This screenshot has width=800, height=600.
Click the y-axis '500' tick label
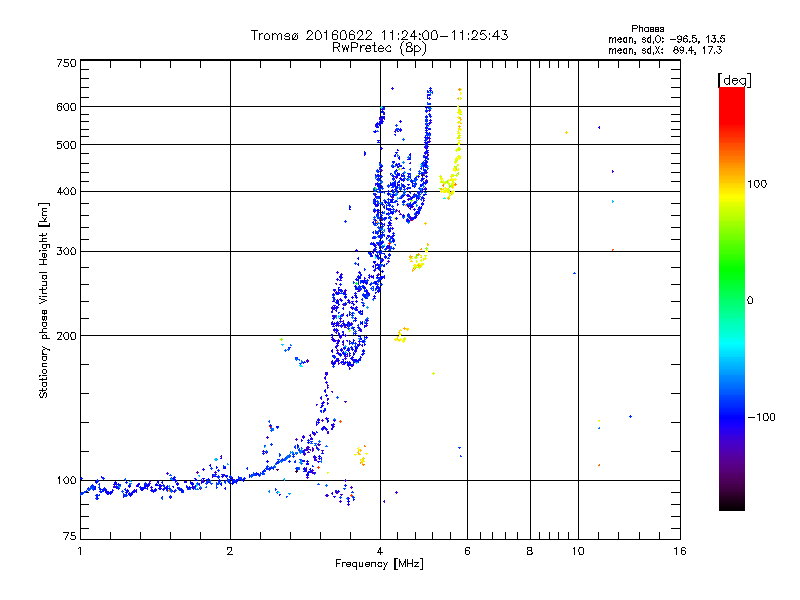(x=66, y=145)
